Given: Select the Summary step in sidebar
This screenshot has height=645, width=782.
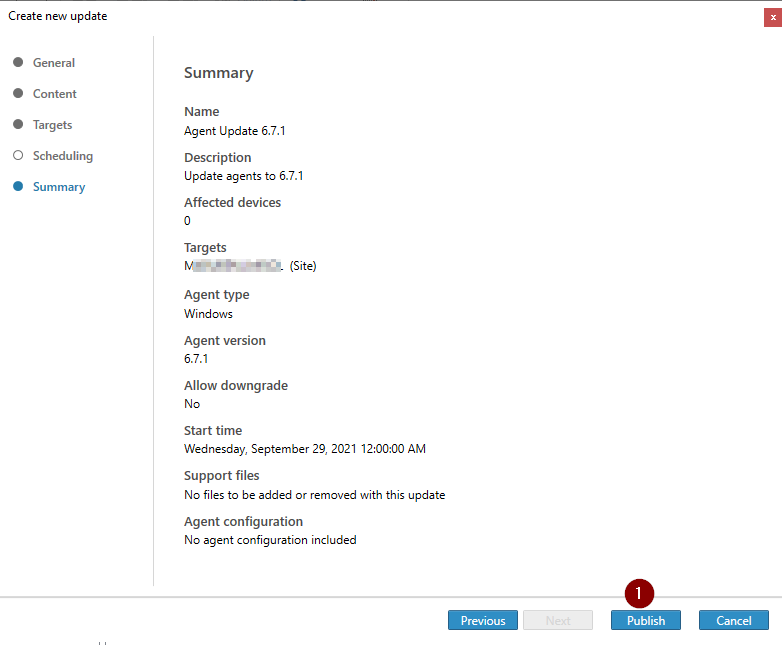Looking at the screenshot, I should (59, 187).
